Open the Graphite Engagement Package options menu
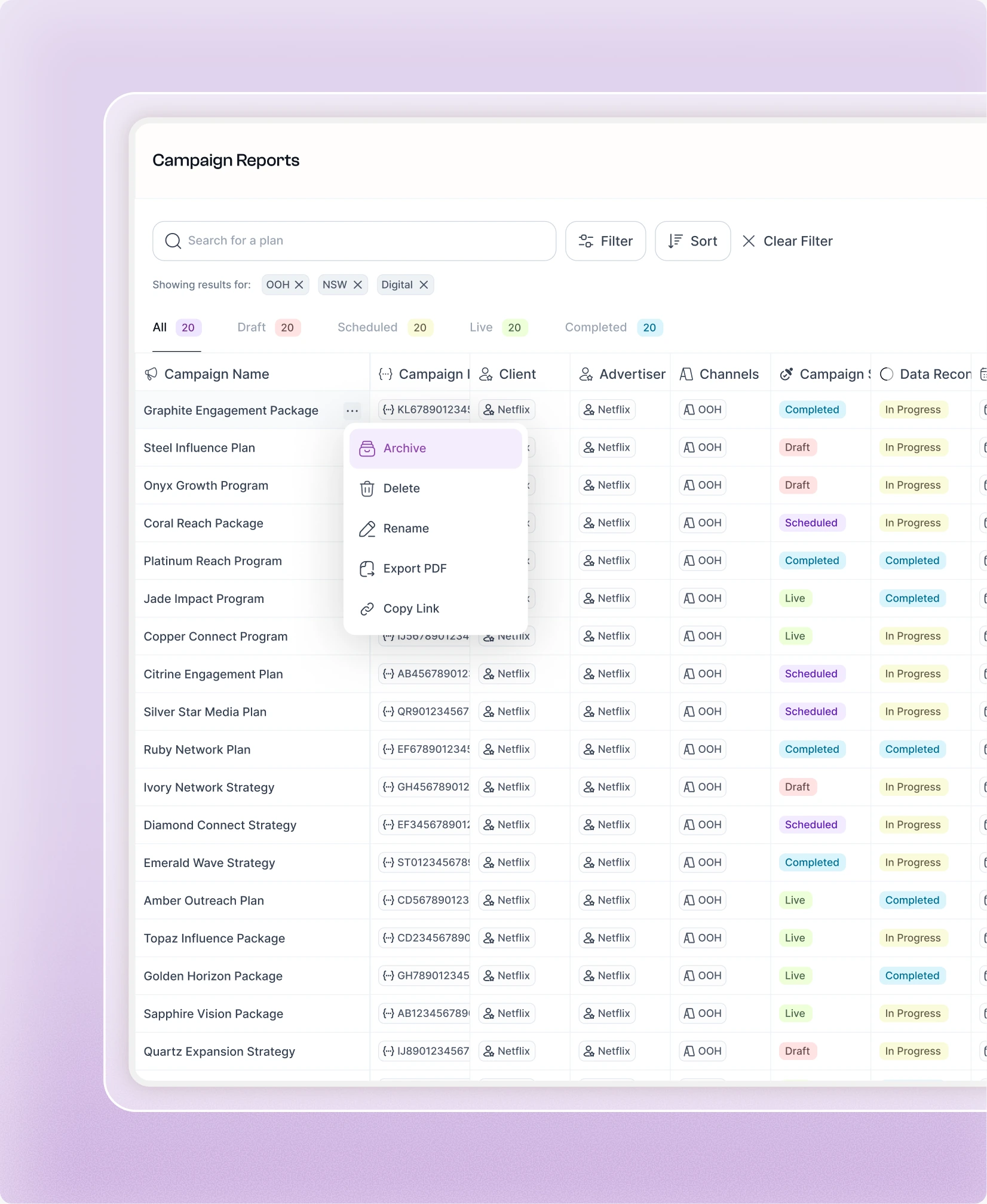The height and width of the screenshot is (1204, 987). (x=352, y=410)
